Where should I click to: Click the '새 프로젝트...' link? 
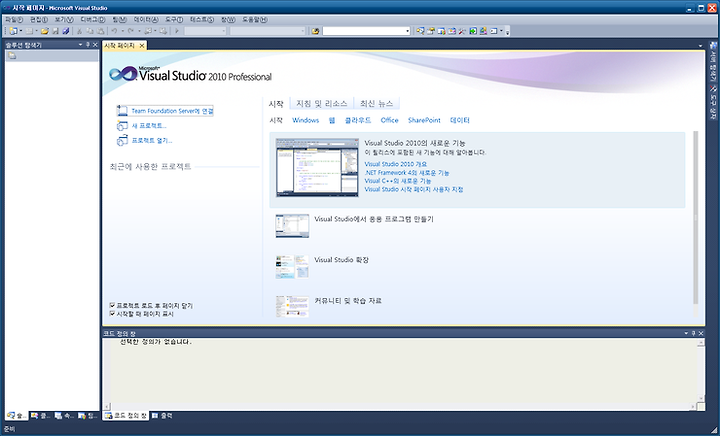(149, 125)
